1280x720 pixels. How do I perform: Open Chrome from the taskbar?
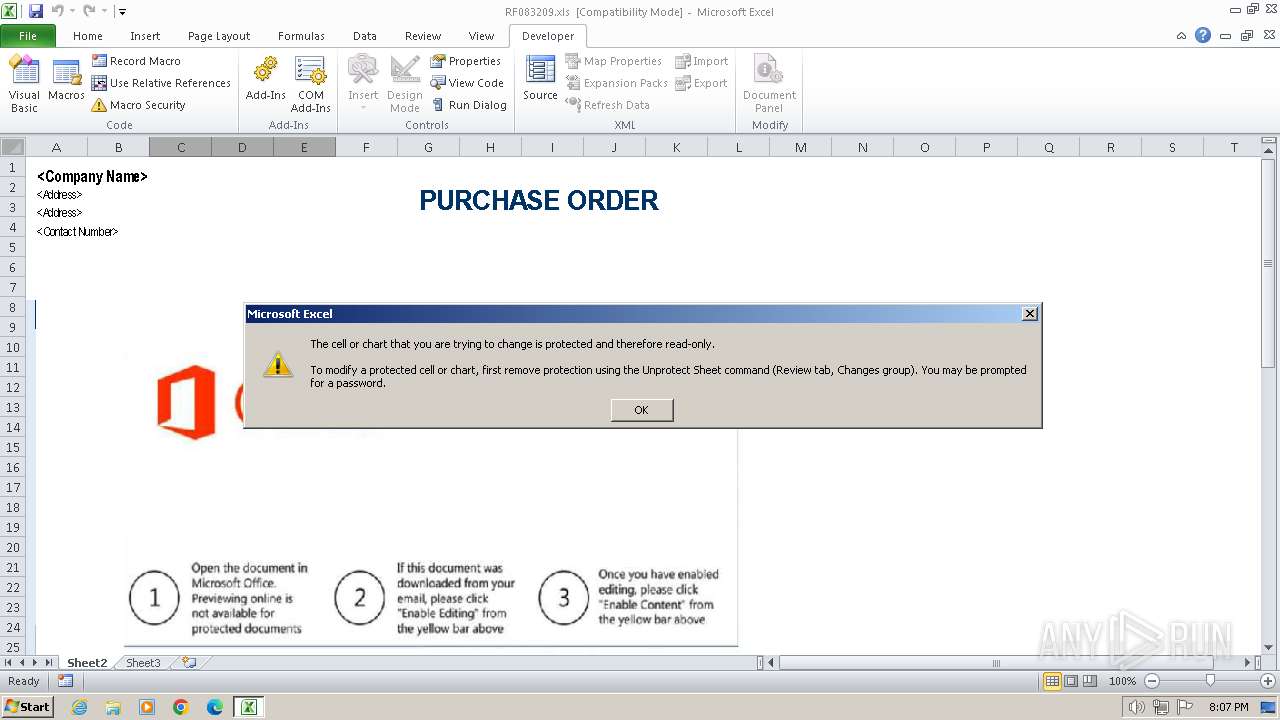[x=181, y=707]
